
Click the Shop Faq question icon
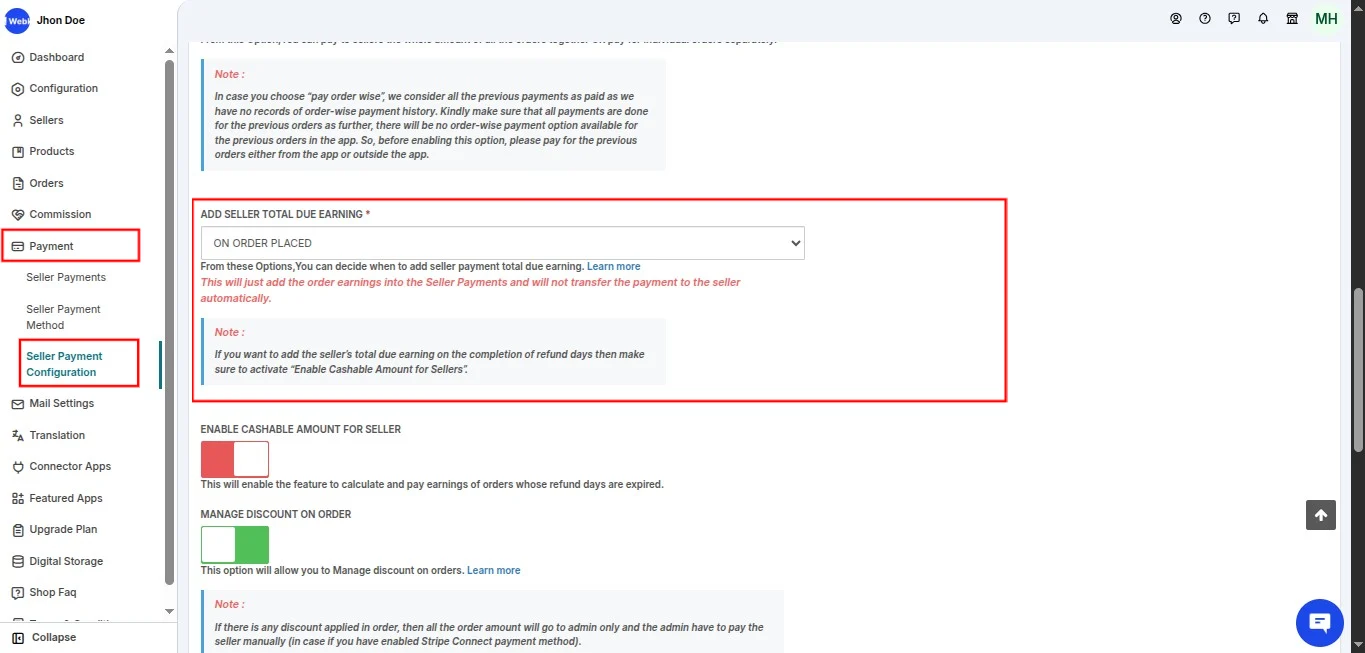[18, 593]
